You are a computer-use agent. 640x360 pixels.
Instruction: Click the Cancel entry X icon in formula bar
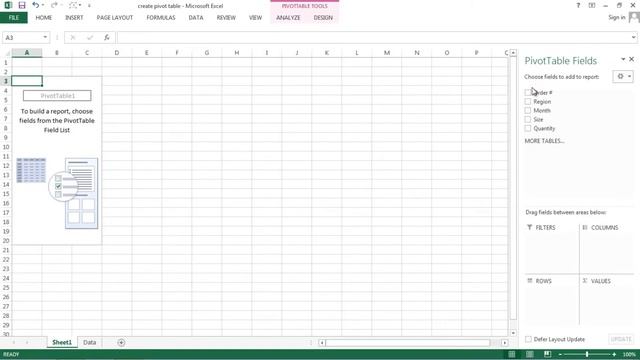73,38
